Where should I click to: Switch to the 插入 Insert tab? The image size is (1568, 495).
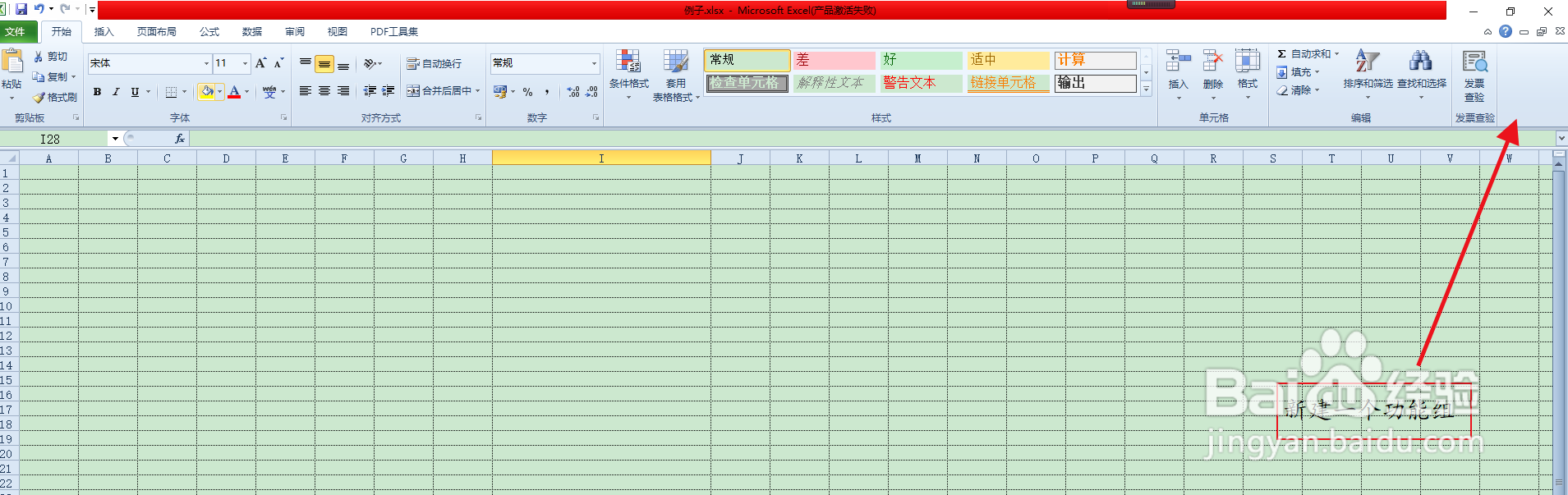pyautogui.click(x=104, y=32)
